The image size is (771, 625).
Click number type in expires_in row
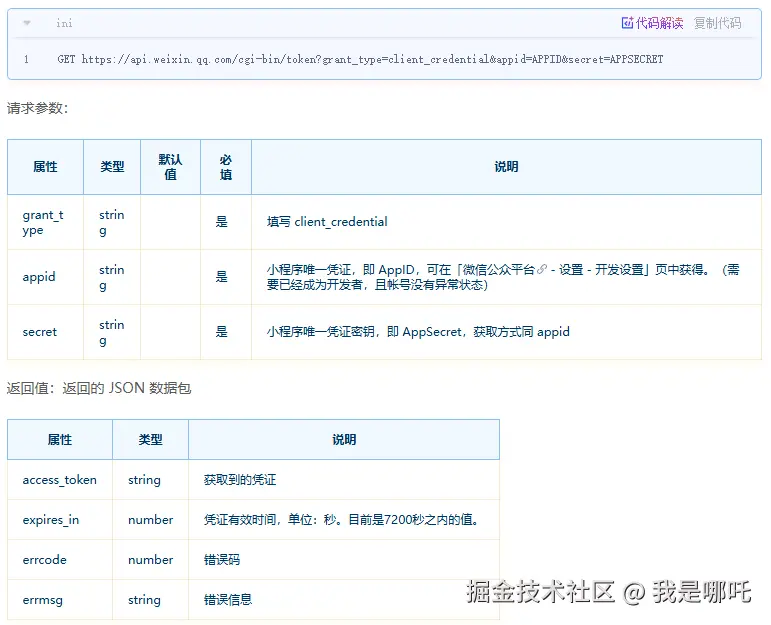(x=150, y=520)
